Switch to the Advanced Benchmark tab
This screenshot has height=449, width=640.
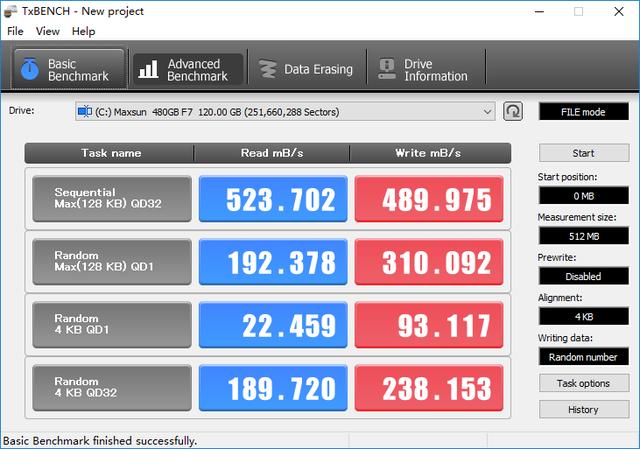[x=188, y=69]
